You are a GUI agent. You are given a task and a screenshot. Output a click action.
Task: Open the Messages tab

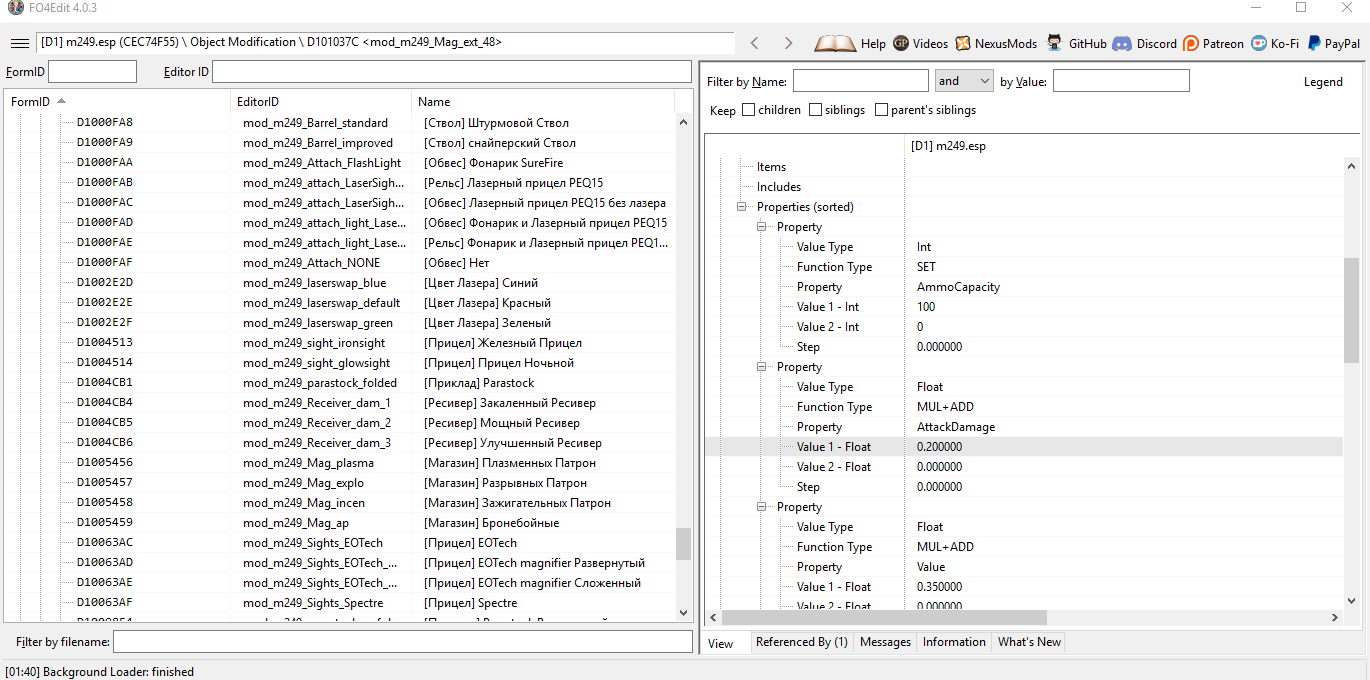click(885, 642)
